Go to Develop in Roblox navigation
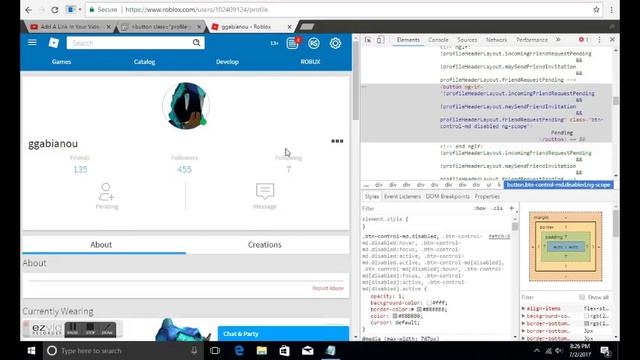640x360 pixels. pyautogui.click(x=227, y=62)
